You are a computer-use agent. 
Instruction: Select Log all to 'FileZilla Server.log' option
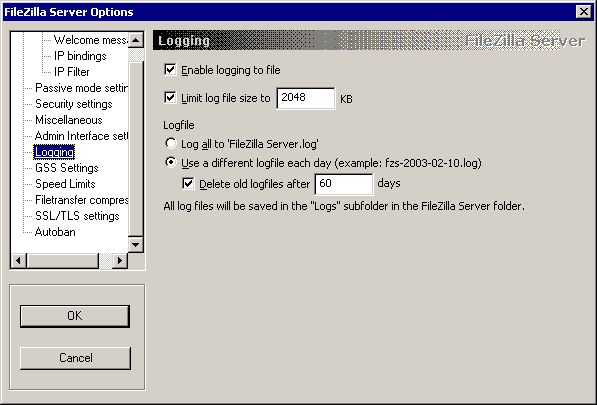tap(171, 144)
